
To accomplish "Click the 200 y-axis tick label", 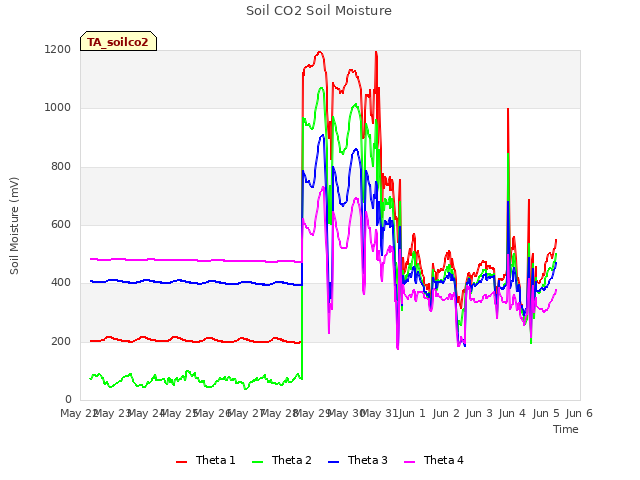I will coord(61,341).
